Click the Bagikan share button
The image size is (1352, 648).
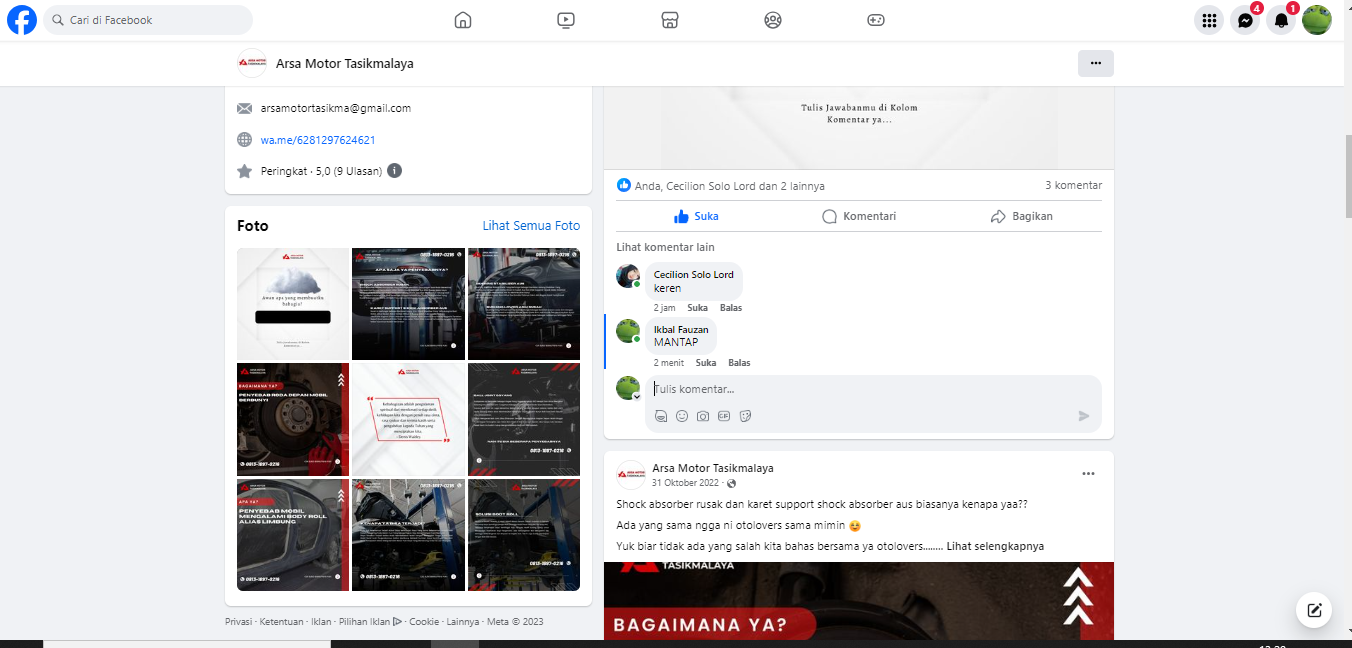1021,216
